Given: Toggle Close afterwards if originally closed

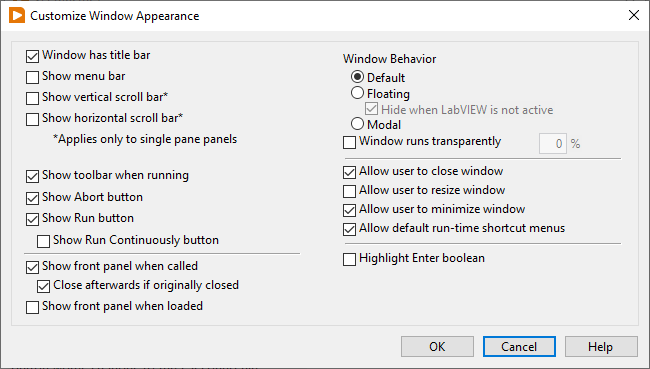Looking at the screenshot, I should click(x=44, y=286).
